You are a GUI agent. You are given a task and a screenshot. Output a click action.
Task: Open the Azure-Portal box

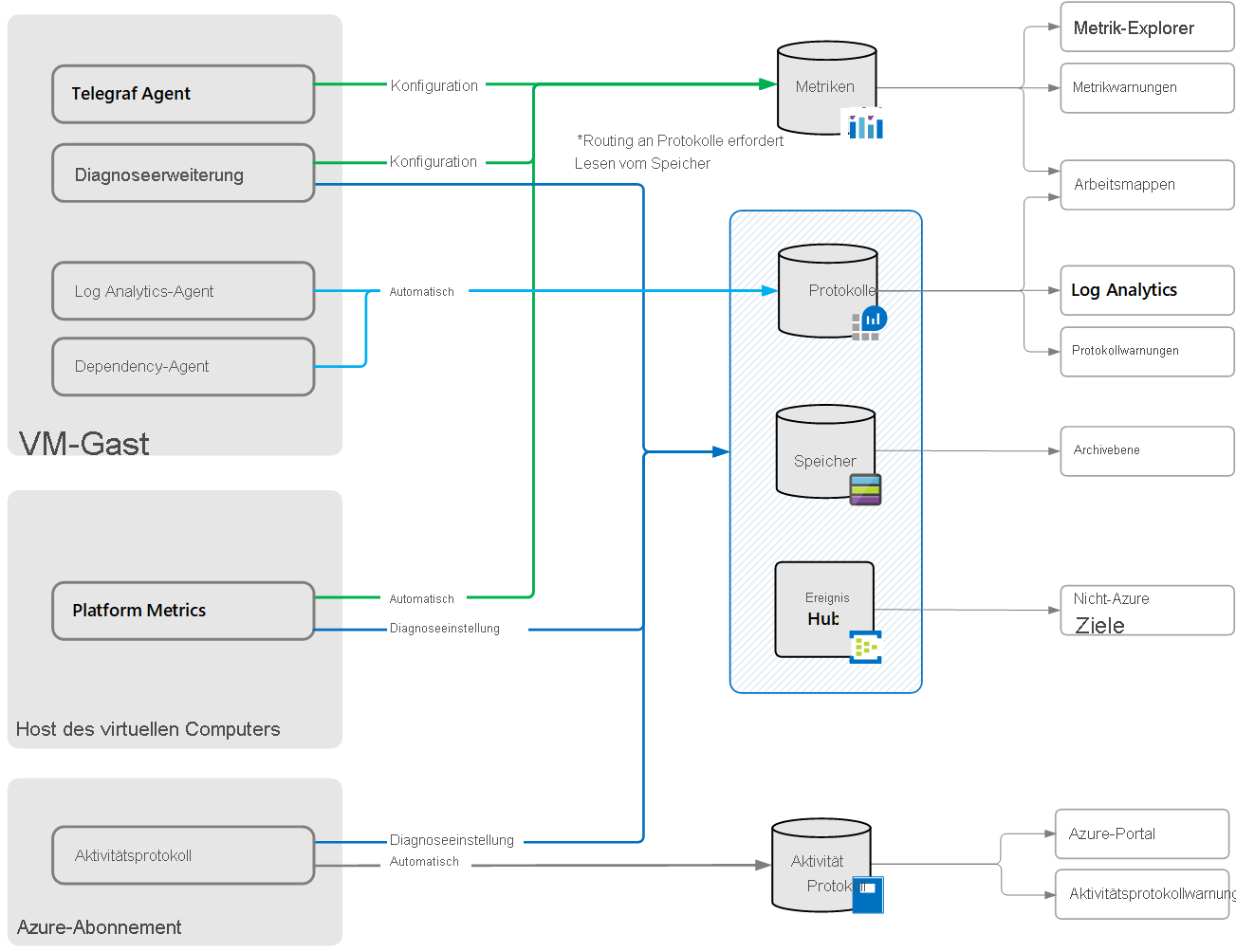click(1142, 834)
